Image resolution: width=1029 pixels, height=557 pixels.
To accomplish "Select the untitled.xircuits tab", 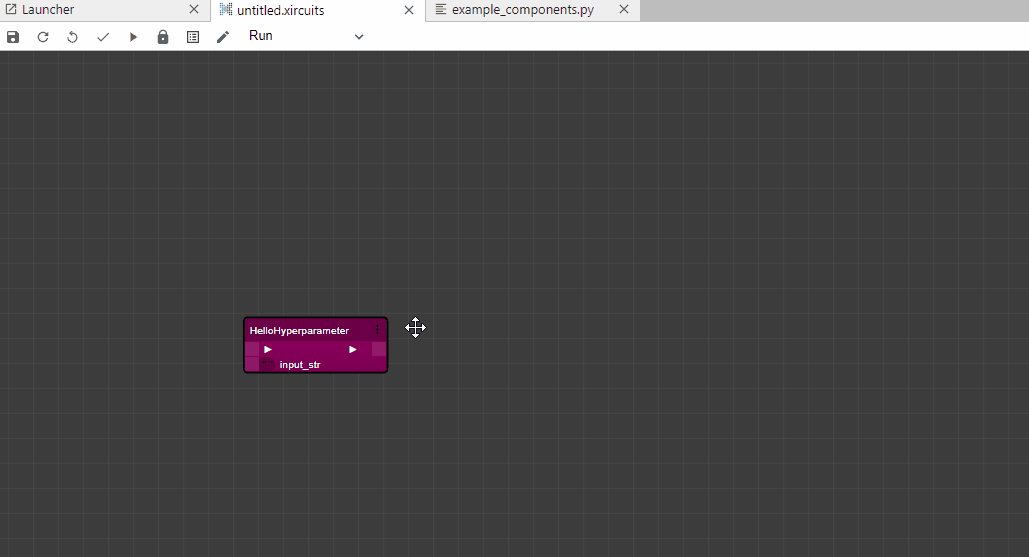I will click(x=280, y=10).
